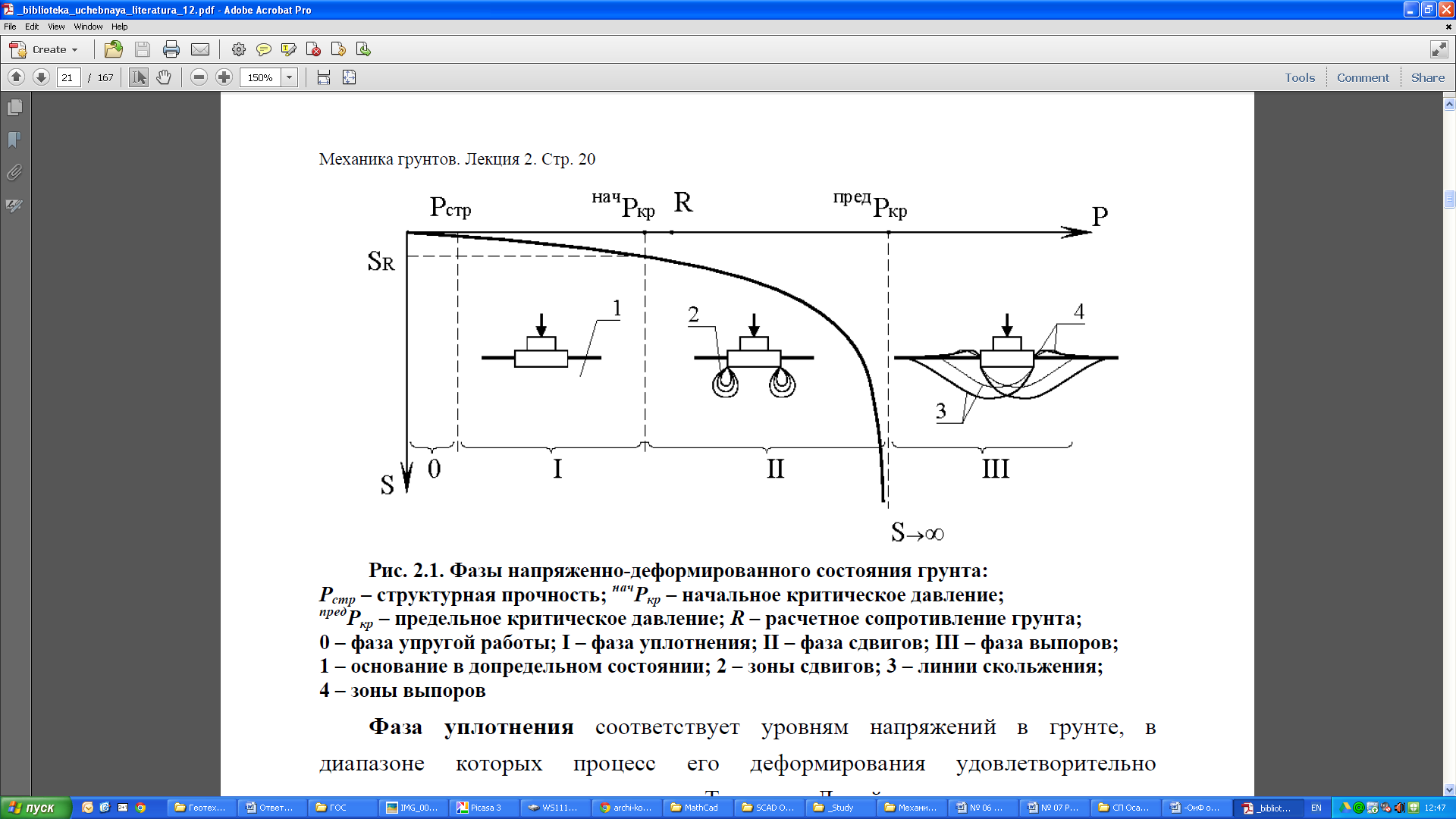This screenshot has height=819, width=1456.
Task: Click the 150% zoom value field
Action: tap(260, 77)
